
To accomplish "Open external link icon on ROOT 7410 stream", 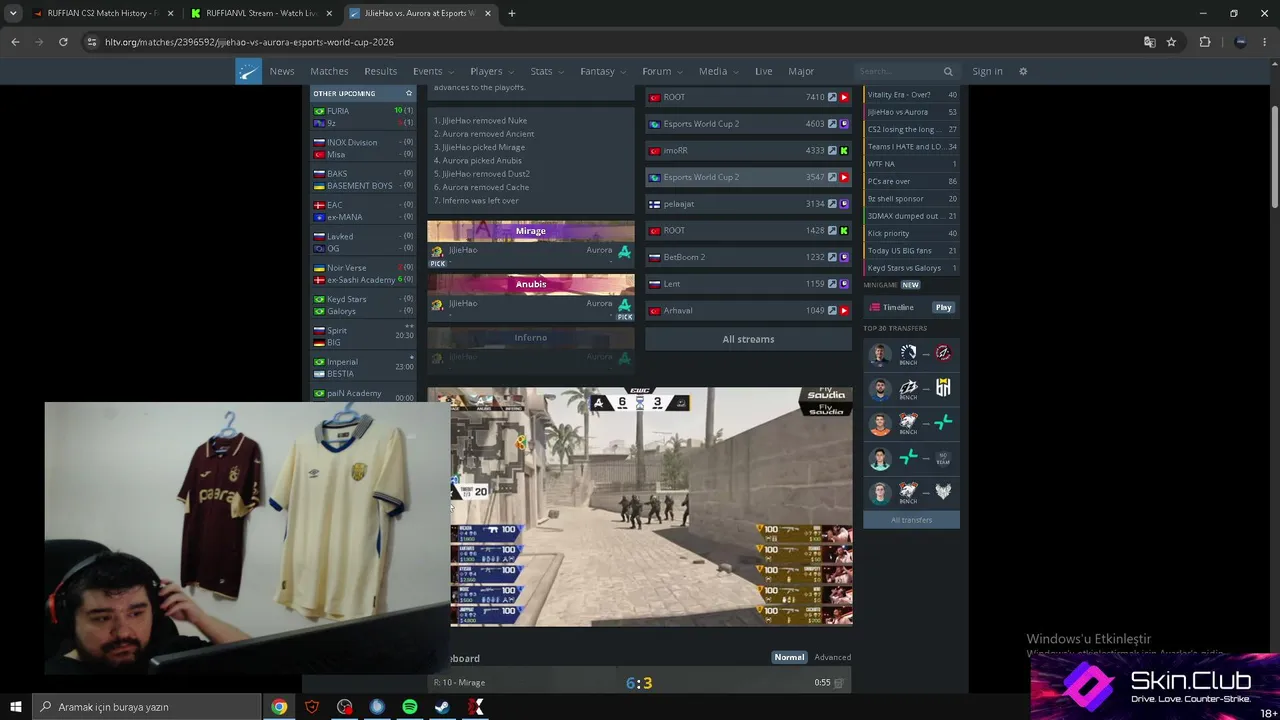I will pos(832,97).
